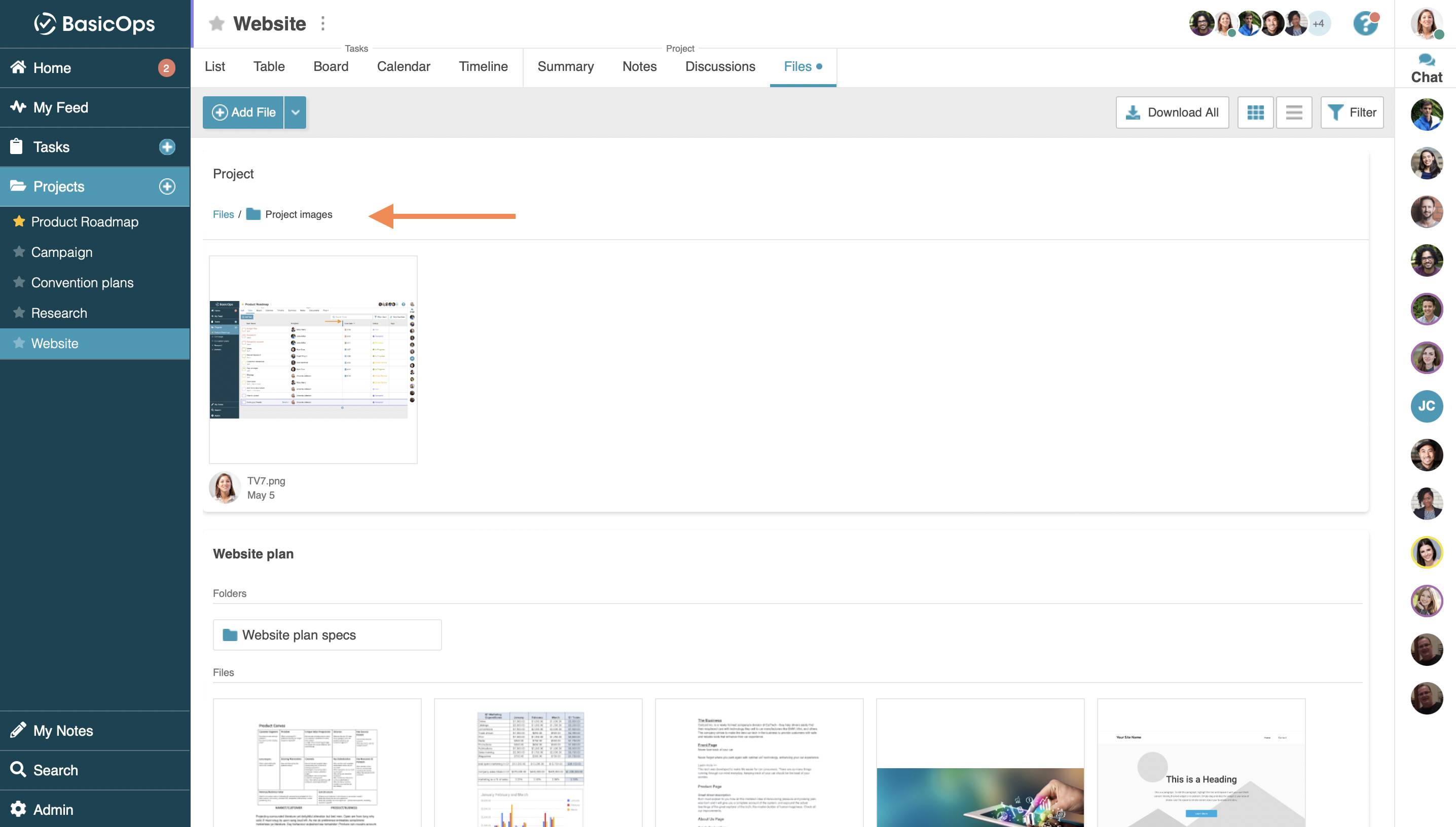1456x827 pixels.
Task: Open the Product Roadmap project
Action: click(85, 221)
